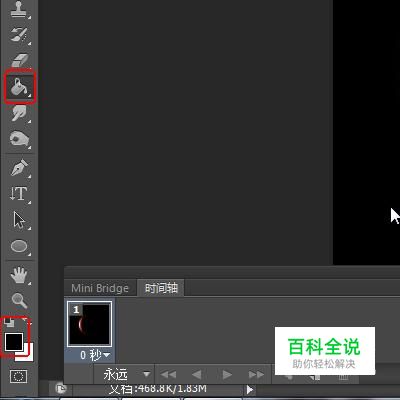The image size is (400, 400).
Task: Select the Clone Stamp tool
Action: tap(19, 9)
